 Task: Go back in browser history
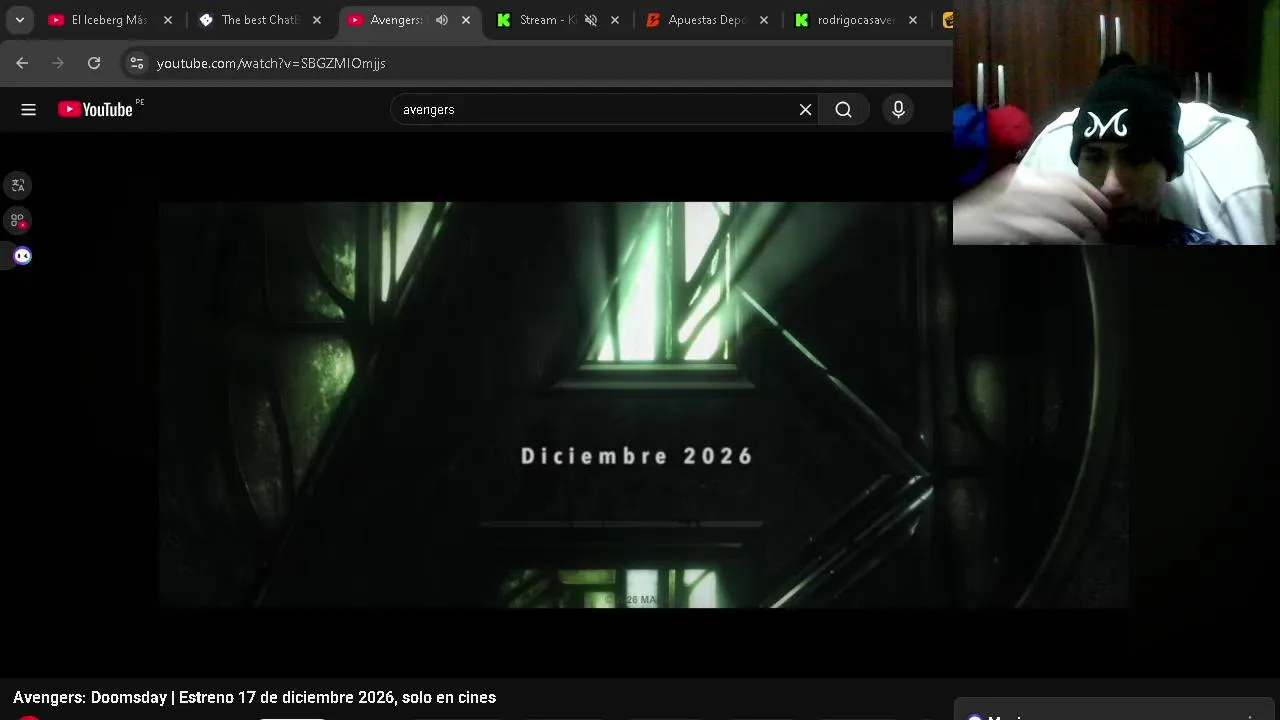[22, 63]
